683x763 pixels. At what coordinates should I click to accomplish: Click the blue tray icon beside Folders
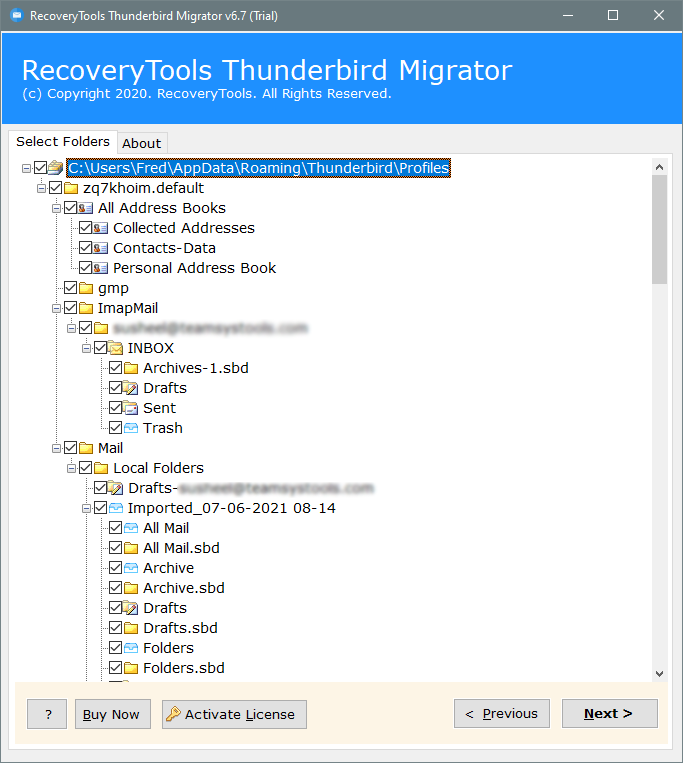(131, 648)
